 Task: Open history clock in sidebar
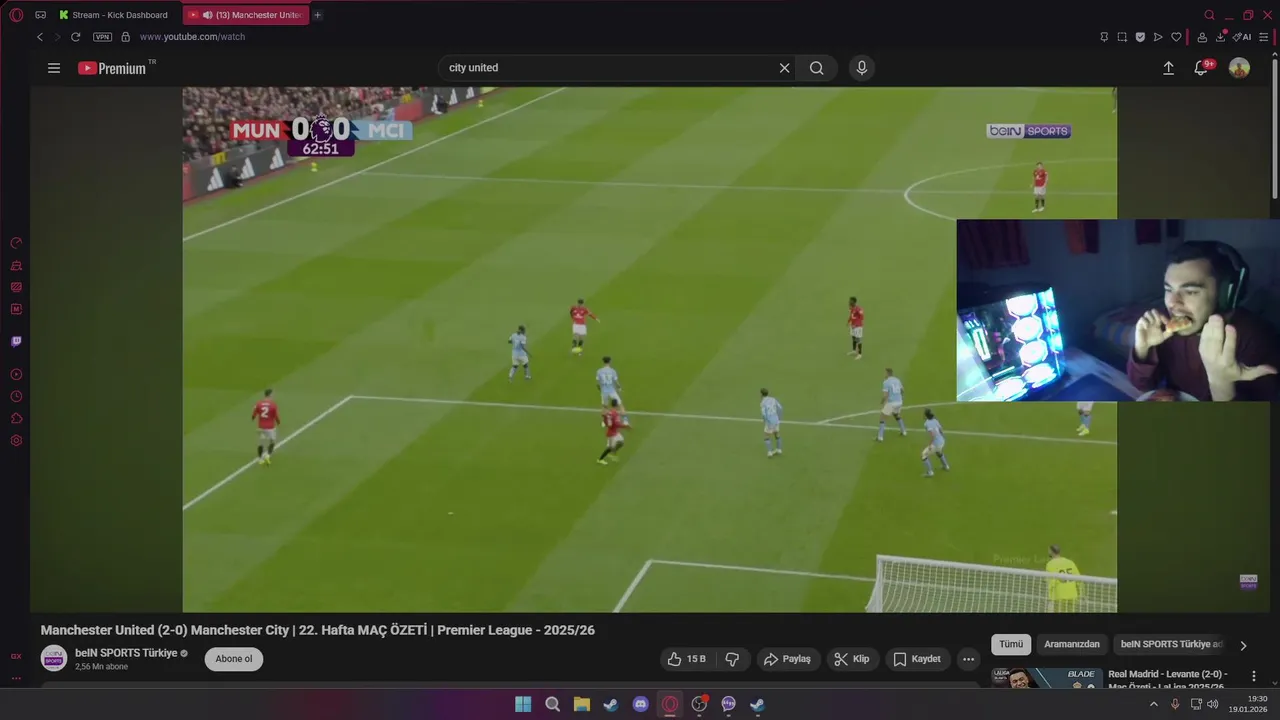pos(16,396)
